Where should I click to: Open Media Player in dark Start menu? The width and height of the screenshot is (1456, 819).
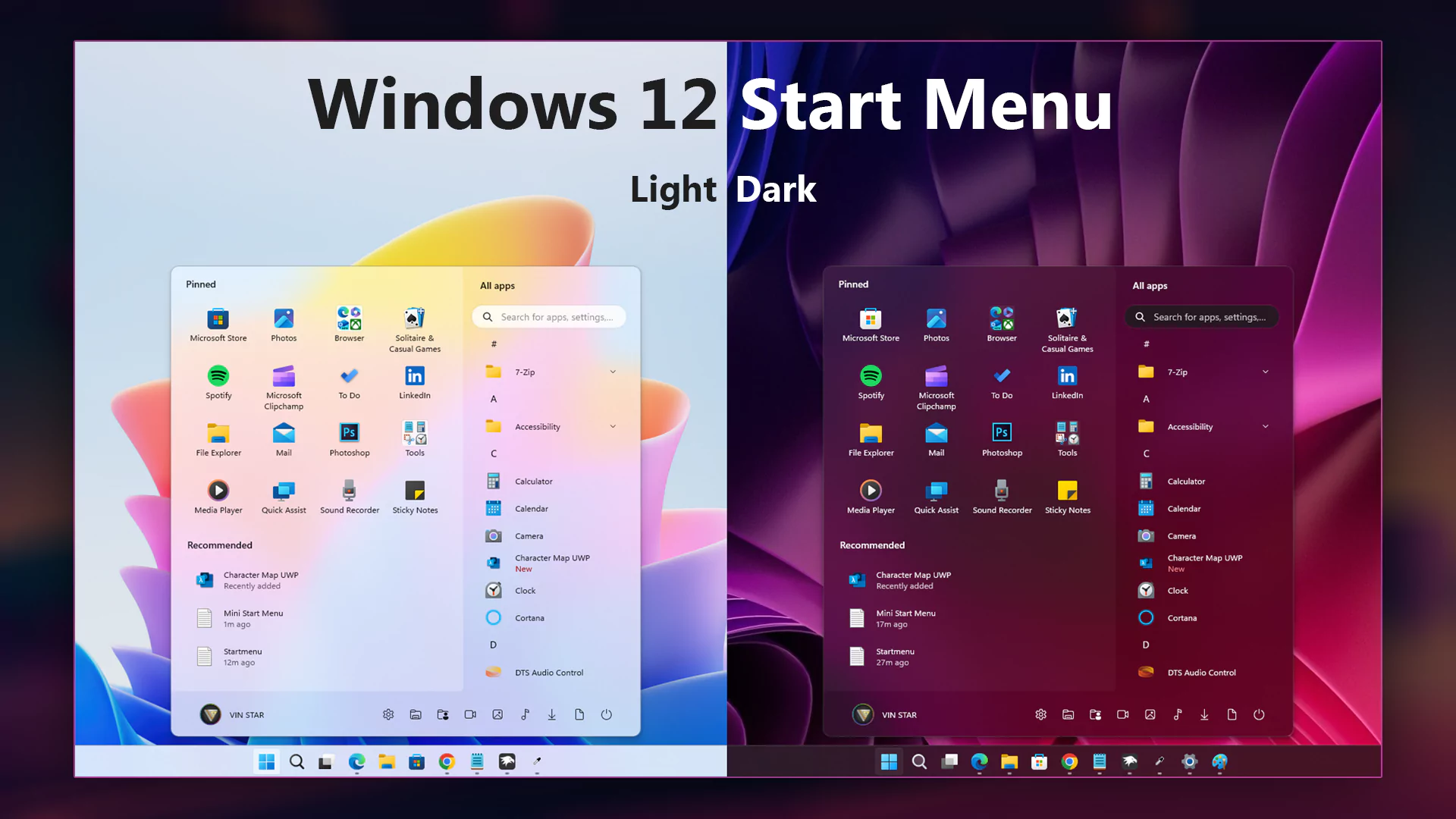pyautogui.click(x=871, y=497)
